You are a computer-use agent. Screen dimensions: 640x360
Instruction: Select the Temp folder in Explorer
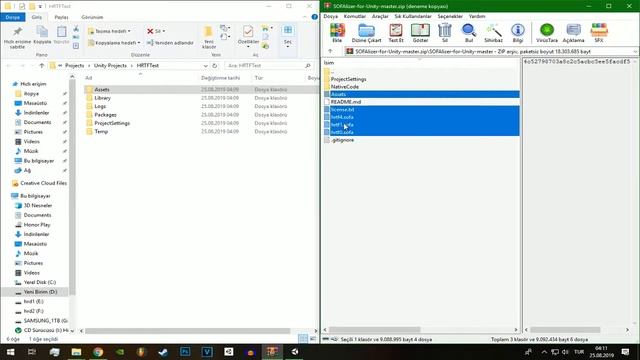101,131
